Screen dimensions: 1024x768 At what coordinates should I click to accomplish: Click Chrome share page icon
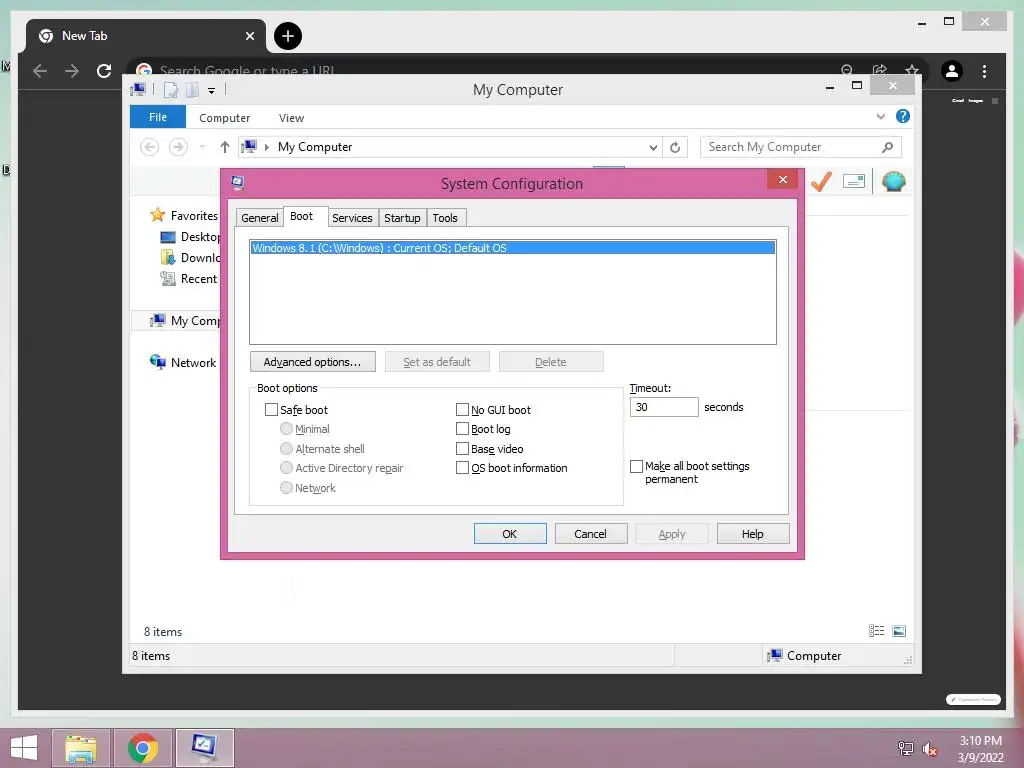pos(880,70)
